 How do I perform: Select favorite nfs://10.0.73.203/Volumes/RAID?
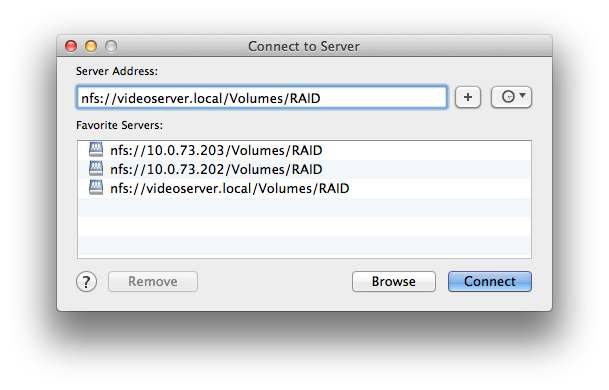(x=304, y=150)
